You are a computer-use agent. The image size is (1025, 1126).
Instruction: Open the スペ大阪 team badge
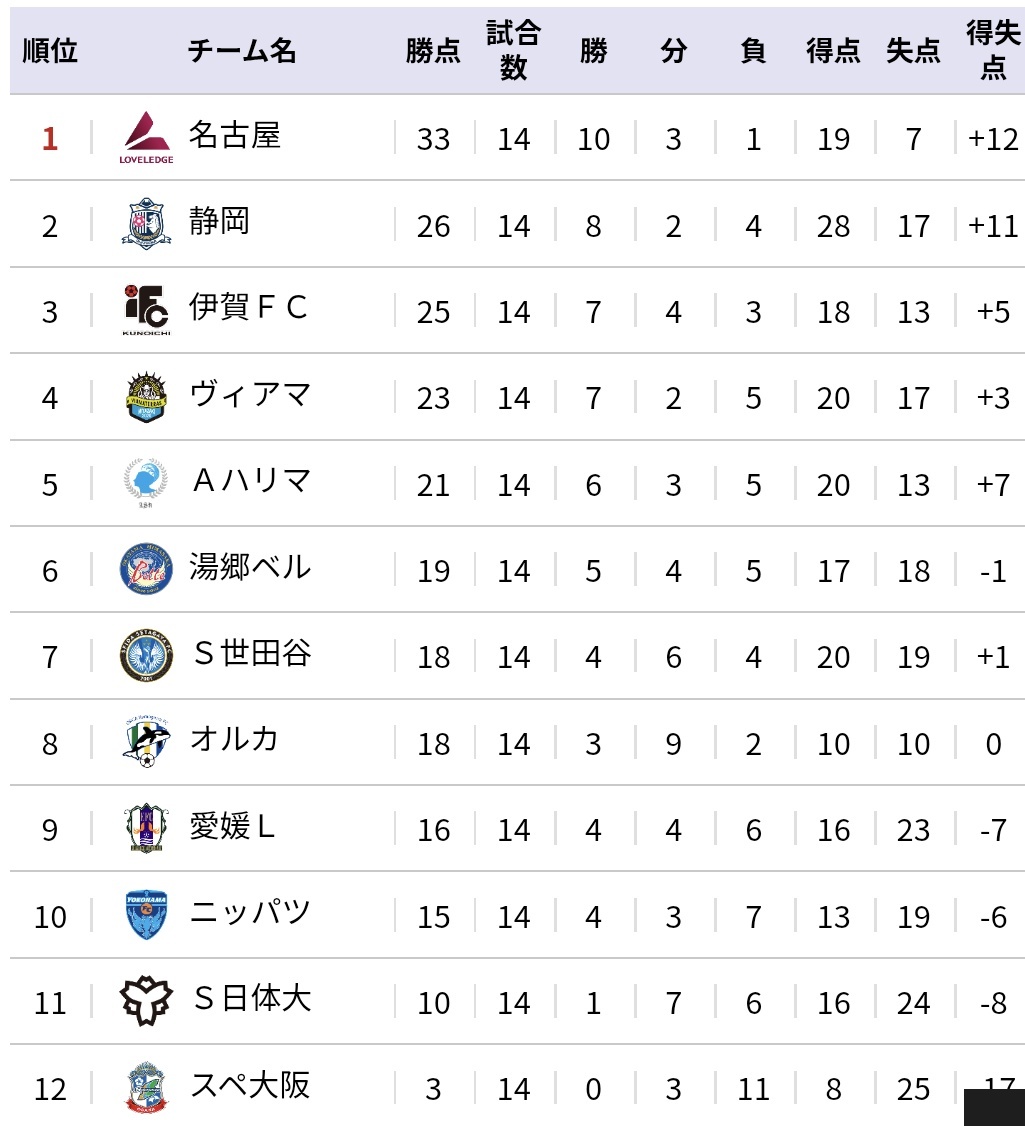coord(147,1087)
